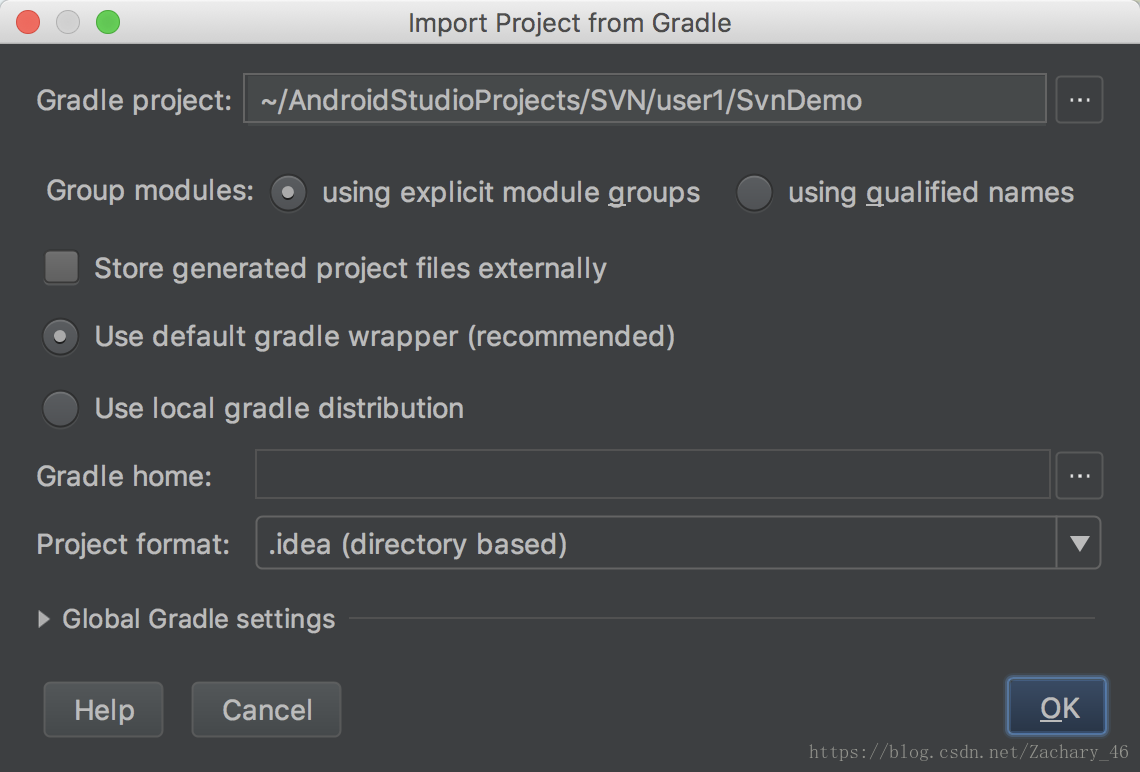Click the Help button
Image resolution: width=1140 pixels, height=772 pixels.
(x=103, y=709)
